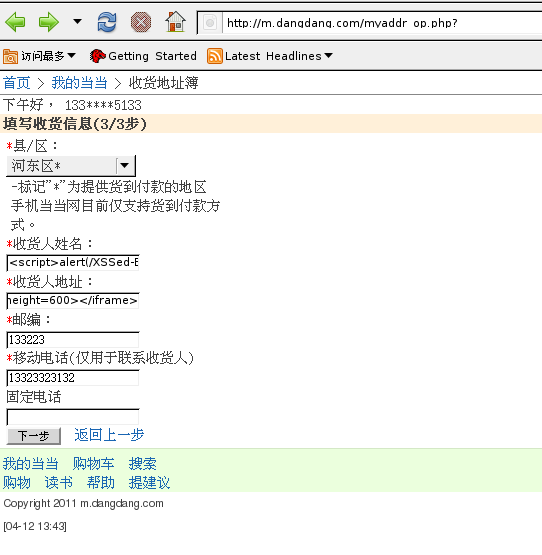This screenshot has height=555, width=542.
Task: Click the Latest Headlines RSS icon
Action: (215, 56)
